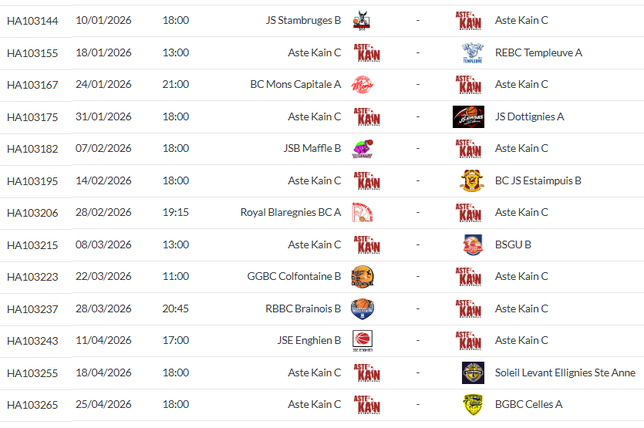Click the RBBC Brainois B logo
Image resolution: width=644 pixels, height=428 pixels.
363,308
